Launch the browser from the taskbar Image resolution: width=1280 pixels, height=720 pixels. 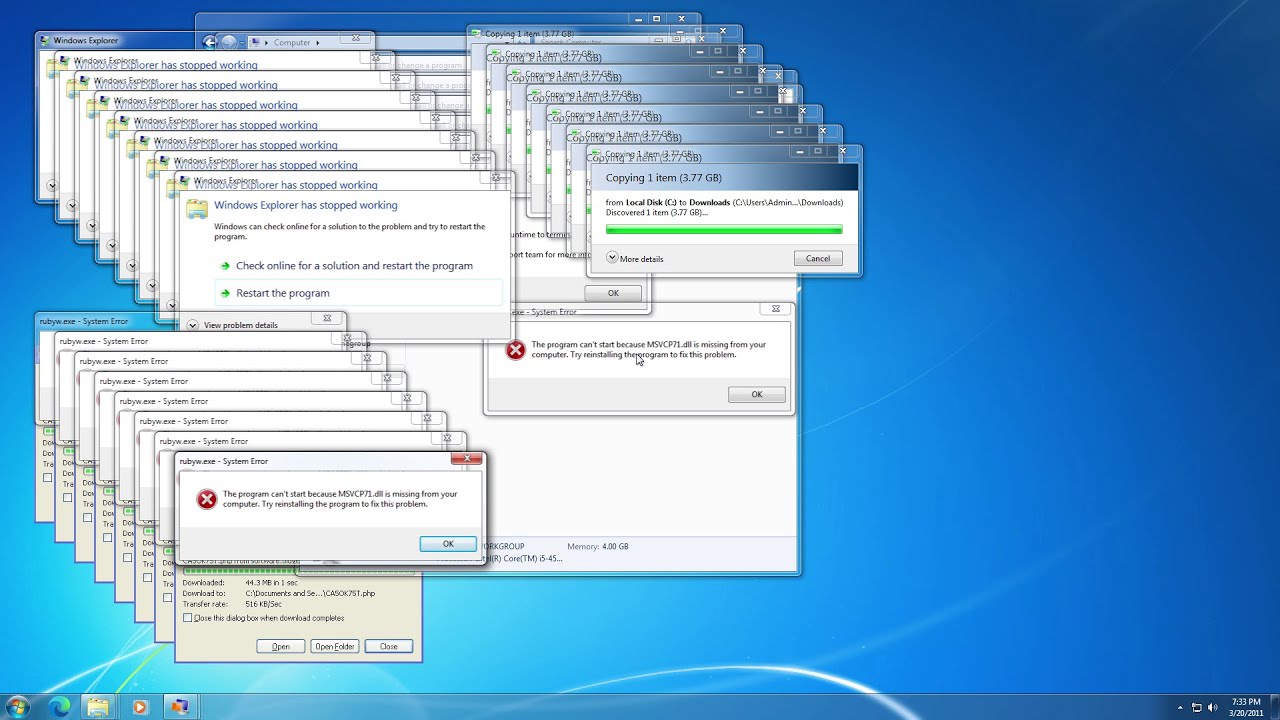[x=60, y=707]
